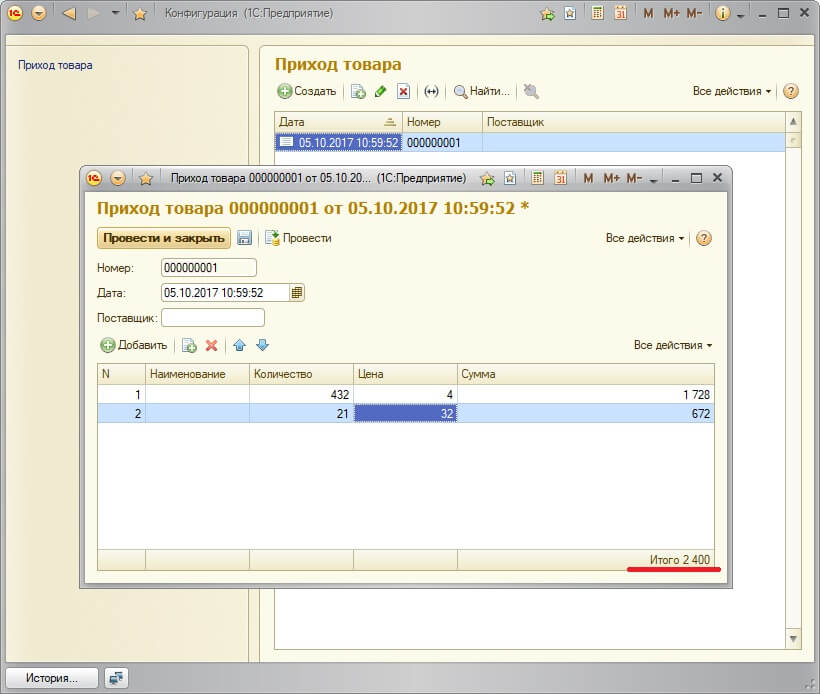The height and width of the screenshot is (694, 820).
Task: Open help icon in document form
Action: coord(704,238)
